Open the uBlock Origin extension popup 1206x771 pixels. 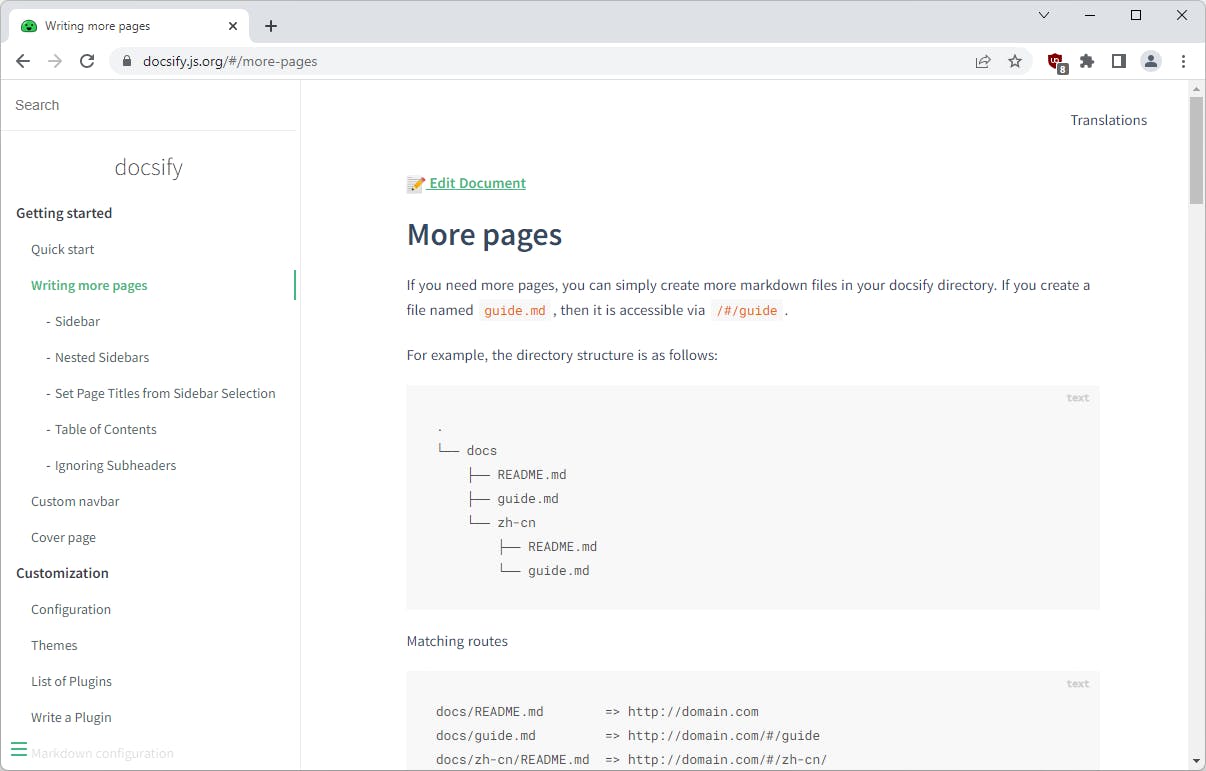1056,61
